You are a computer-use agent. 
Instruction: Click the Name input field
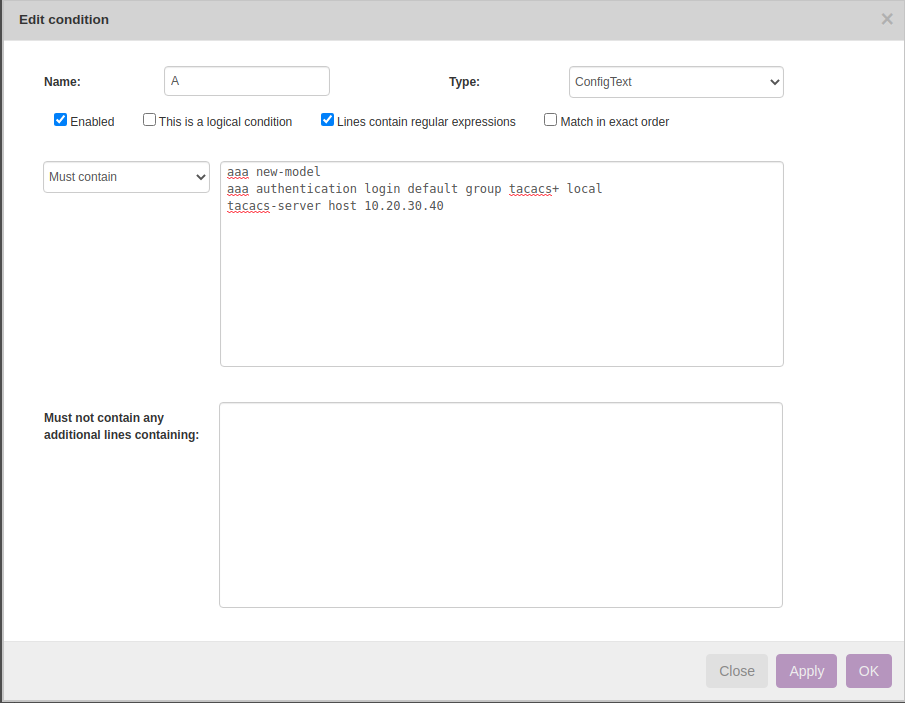246,81
